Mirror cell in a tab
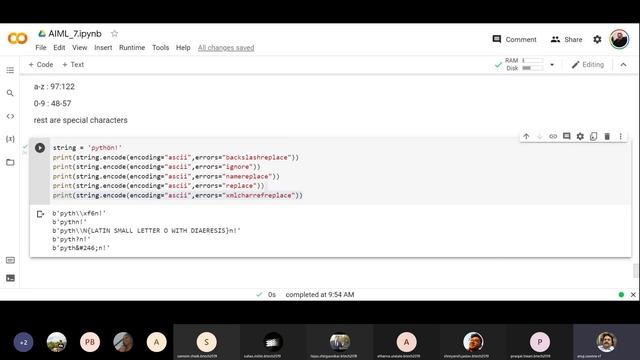 (593, 136)
